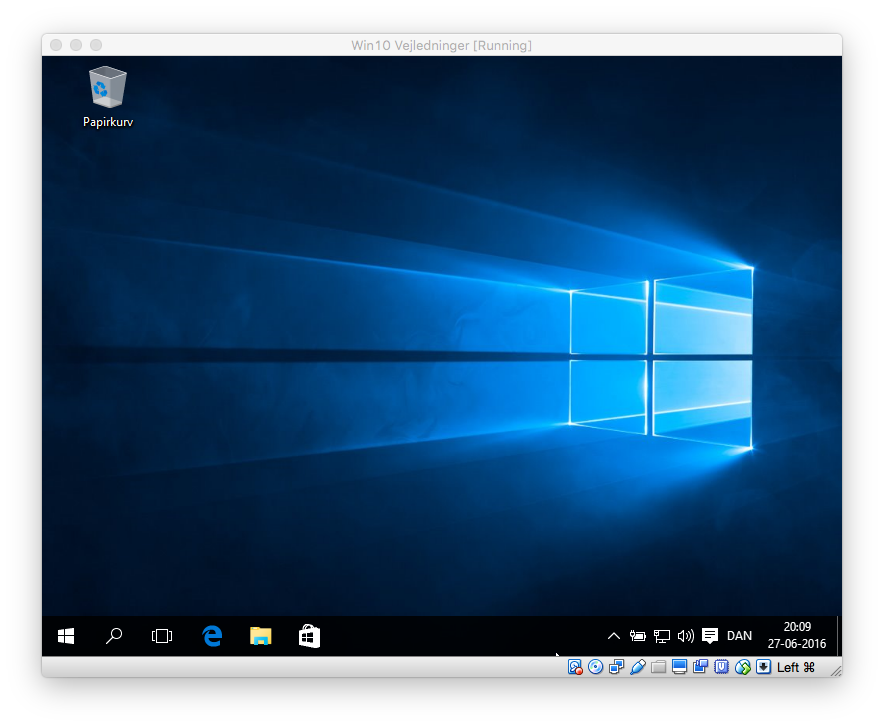Open the clock showing 20:09

(797, 627)
